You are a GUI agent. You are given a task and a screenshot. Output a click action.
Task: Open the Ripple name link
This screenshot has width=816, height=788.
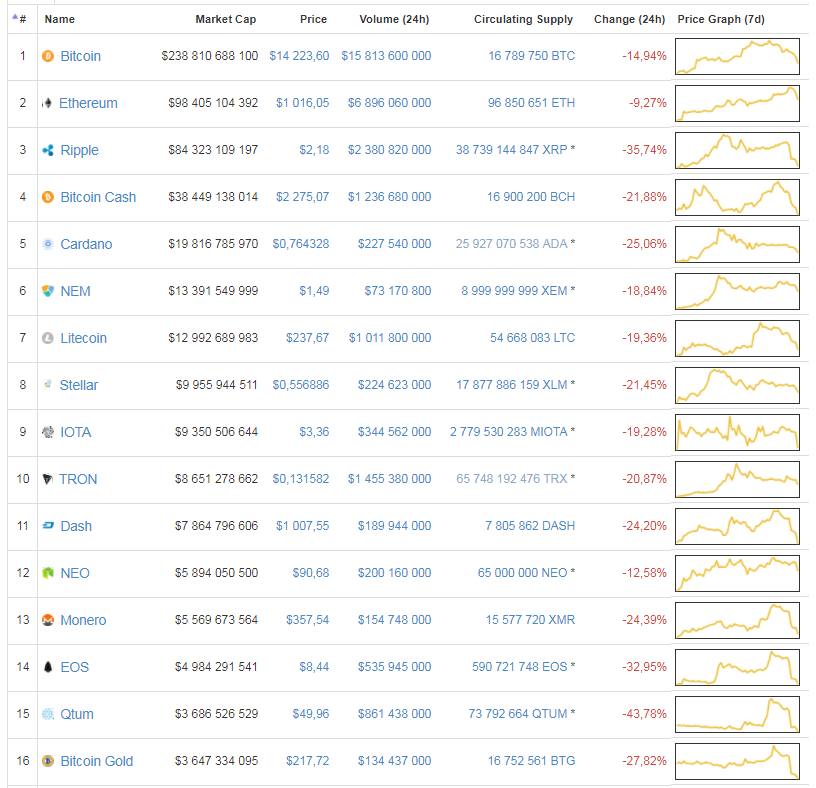pyautogui.click(x=79, y=150)
